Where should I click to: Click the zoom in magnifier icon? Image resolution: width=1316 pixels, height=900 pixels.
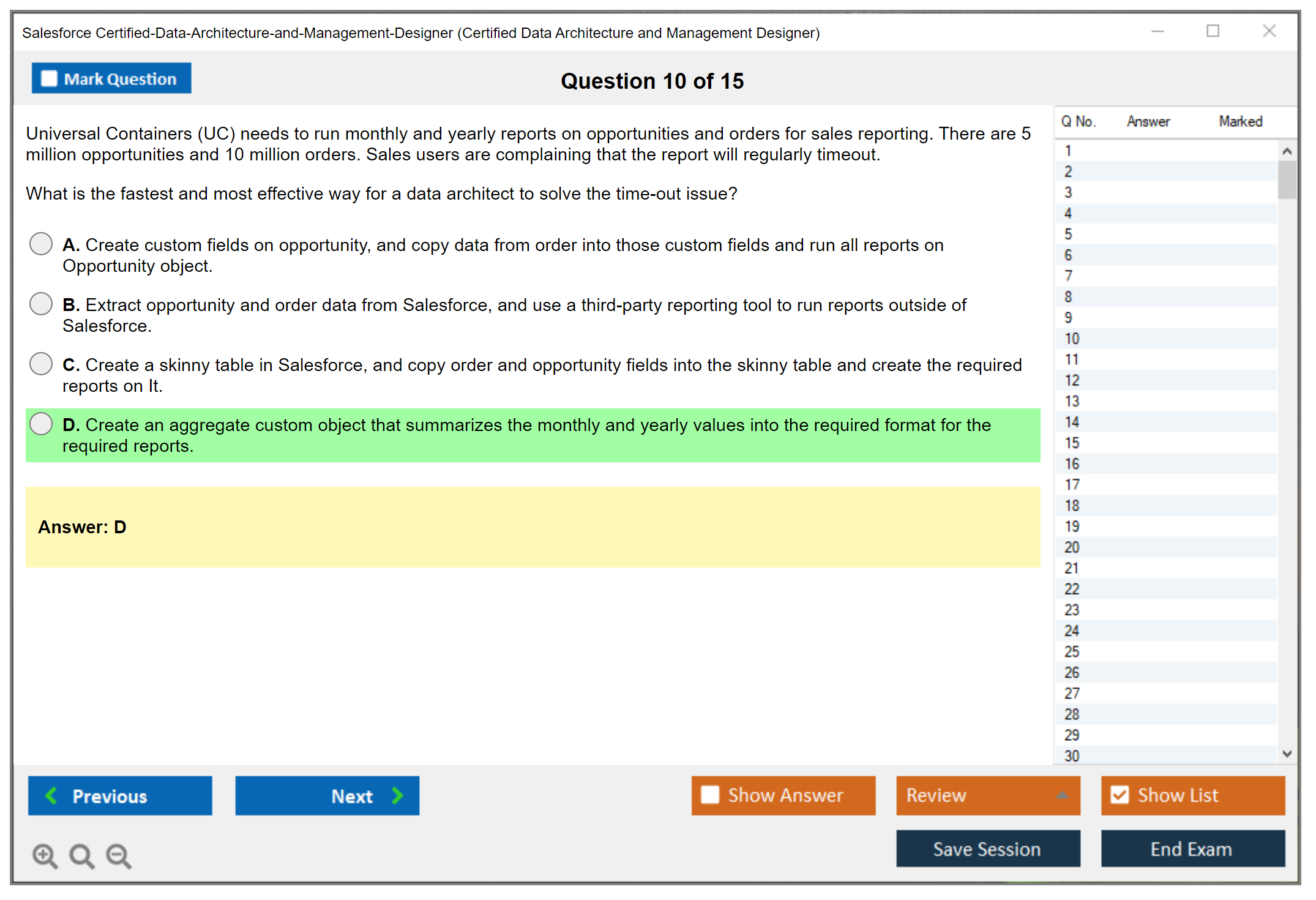(45, 855)
